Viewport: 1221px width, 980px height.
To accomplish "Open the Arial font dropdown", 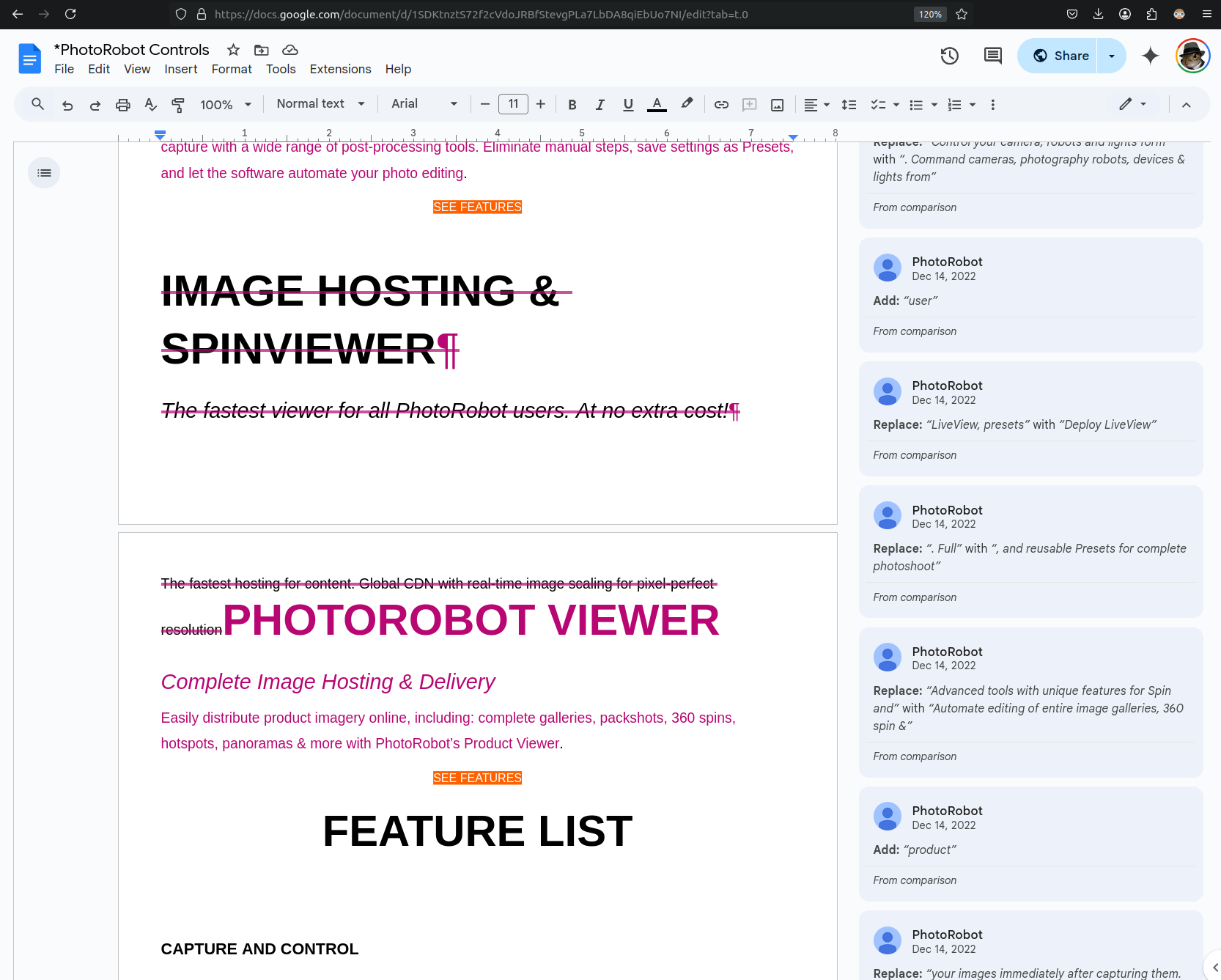I will (424, 104).
